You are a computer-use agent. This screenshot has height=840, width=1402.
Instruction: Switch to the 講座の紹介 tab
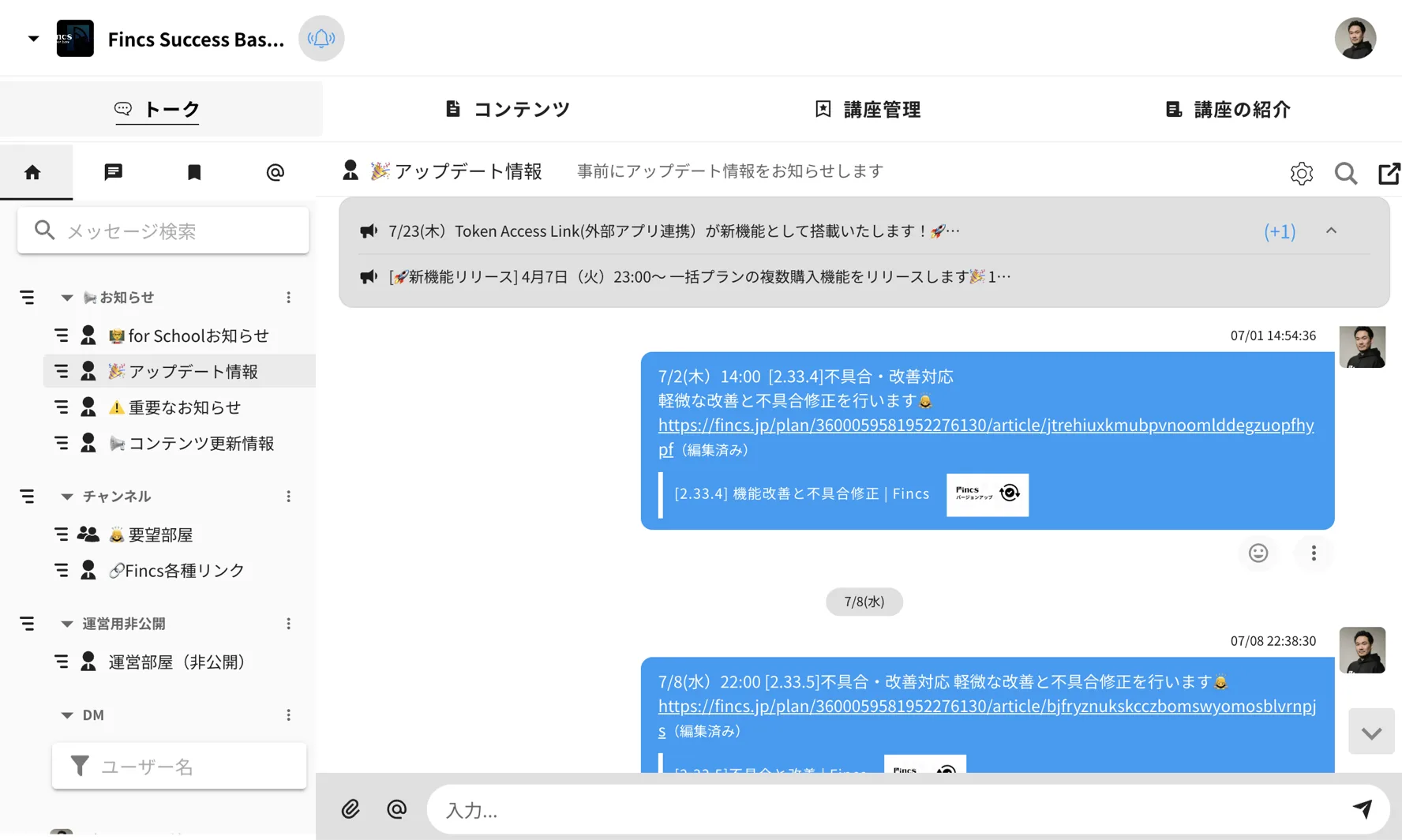pyautogui.click(x=1228, y=109)
